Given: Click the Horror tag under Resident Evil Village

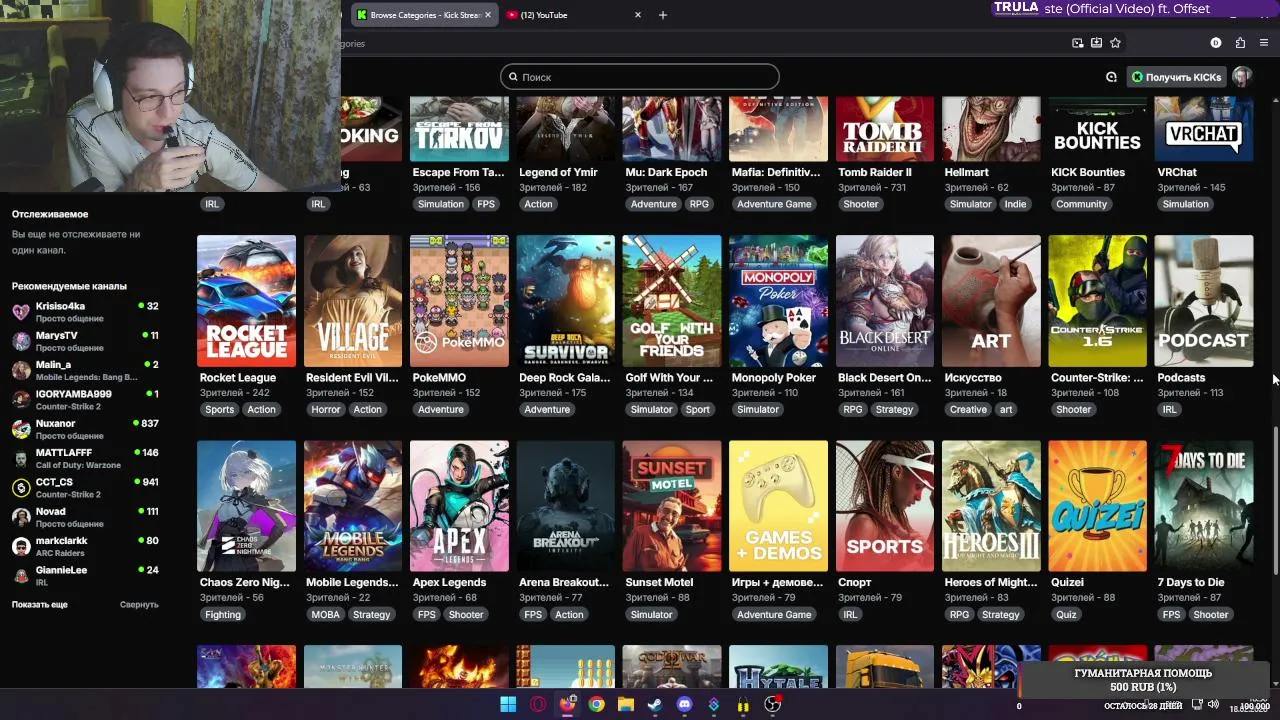Looking at the screenshot, I should pyautogui.click(x=326, y=409).
